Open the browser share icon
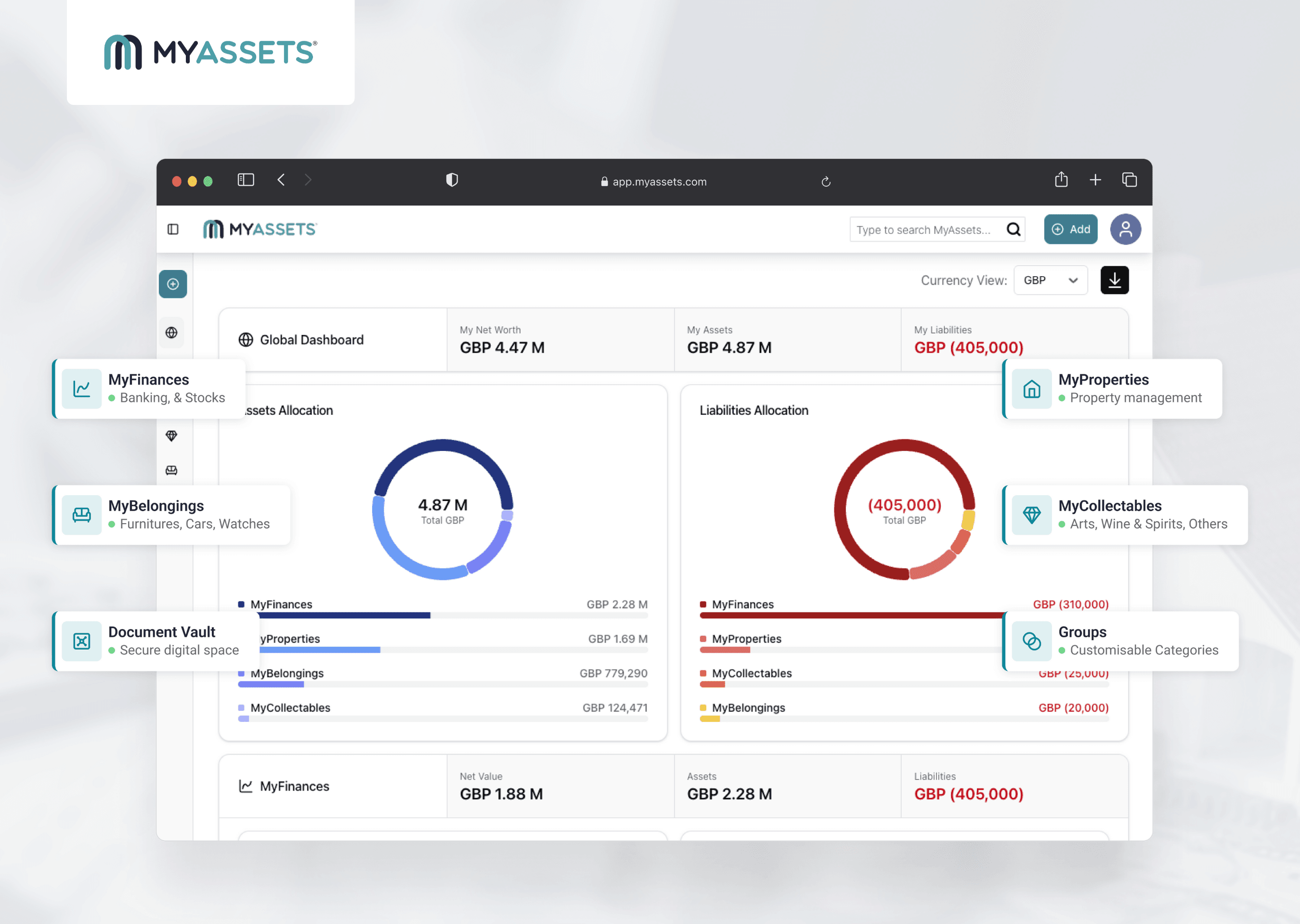Viewport: 1300px width, 924px height. pos(1061,179)
